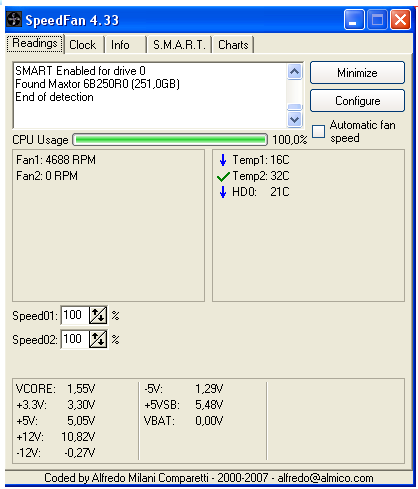Image resolution: width=418 pixels, height=489 pixels.
Task: Click the green checkmark beside Temp2
Action: (x=223, y=176)
